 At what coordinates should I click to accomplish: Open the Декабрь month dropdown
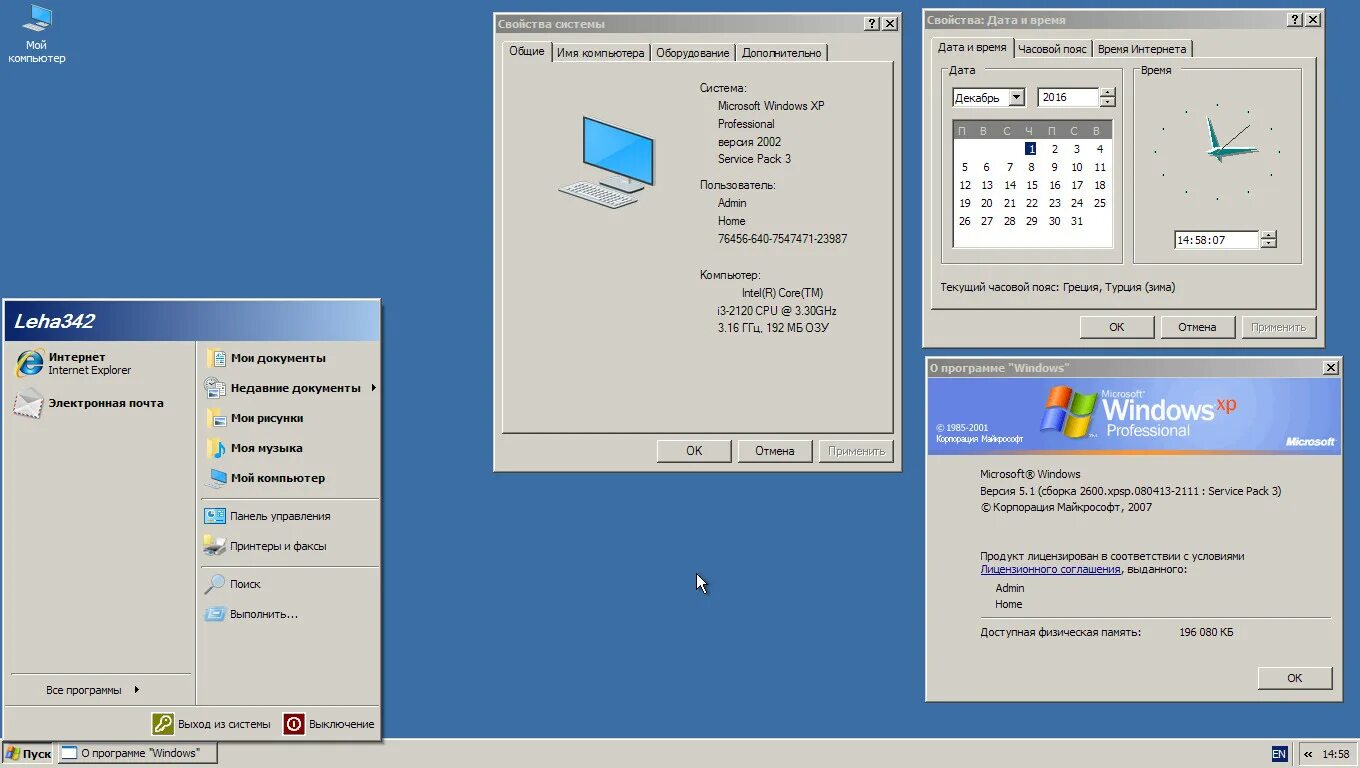click(x=1016, y=97)
